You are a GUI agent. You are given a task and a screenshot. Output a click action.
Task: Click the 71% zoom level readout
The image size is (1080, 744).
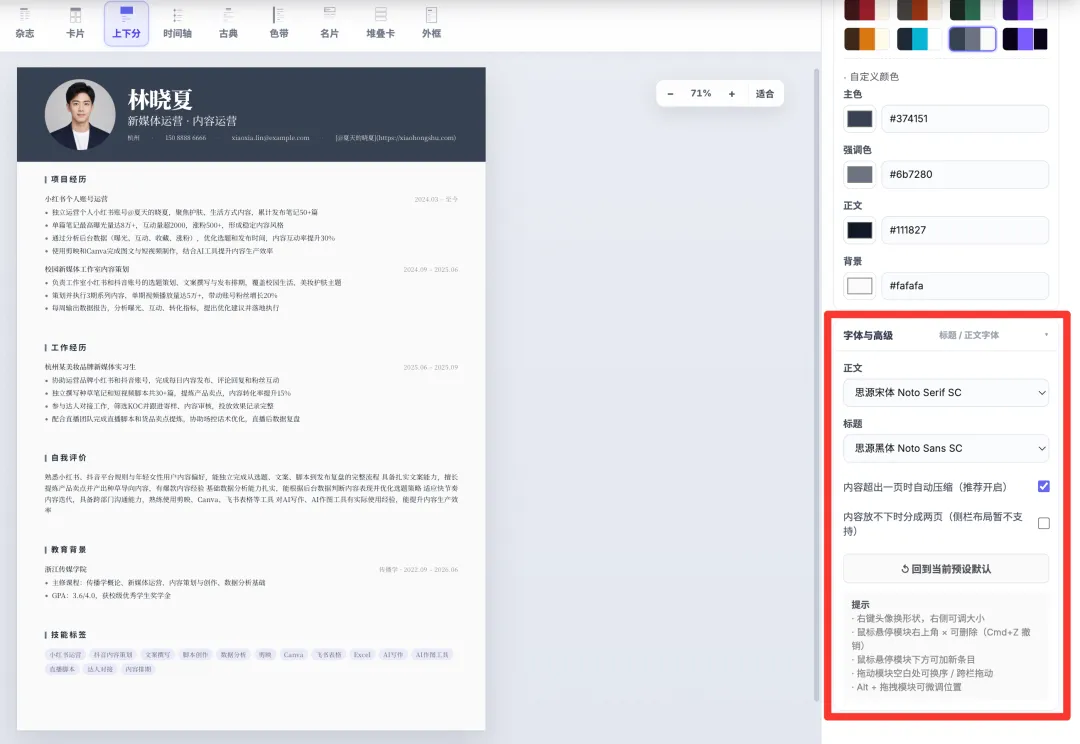(700, 94)
